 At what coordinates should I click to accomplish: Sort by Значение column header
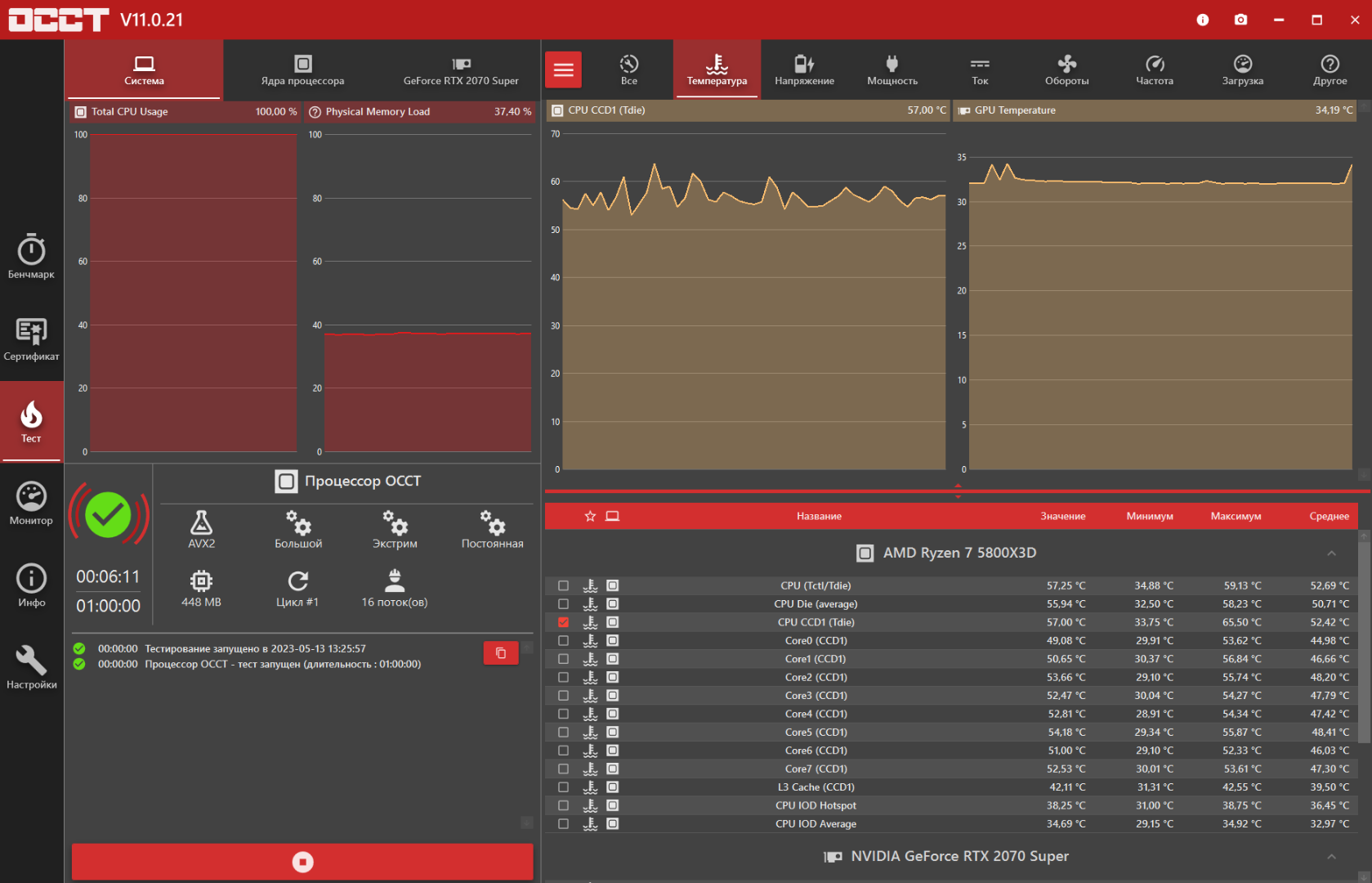(1063, 516)
